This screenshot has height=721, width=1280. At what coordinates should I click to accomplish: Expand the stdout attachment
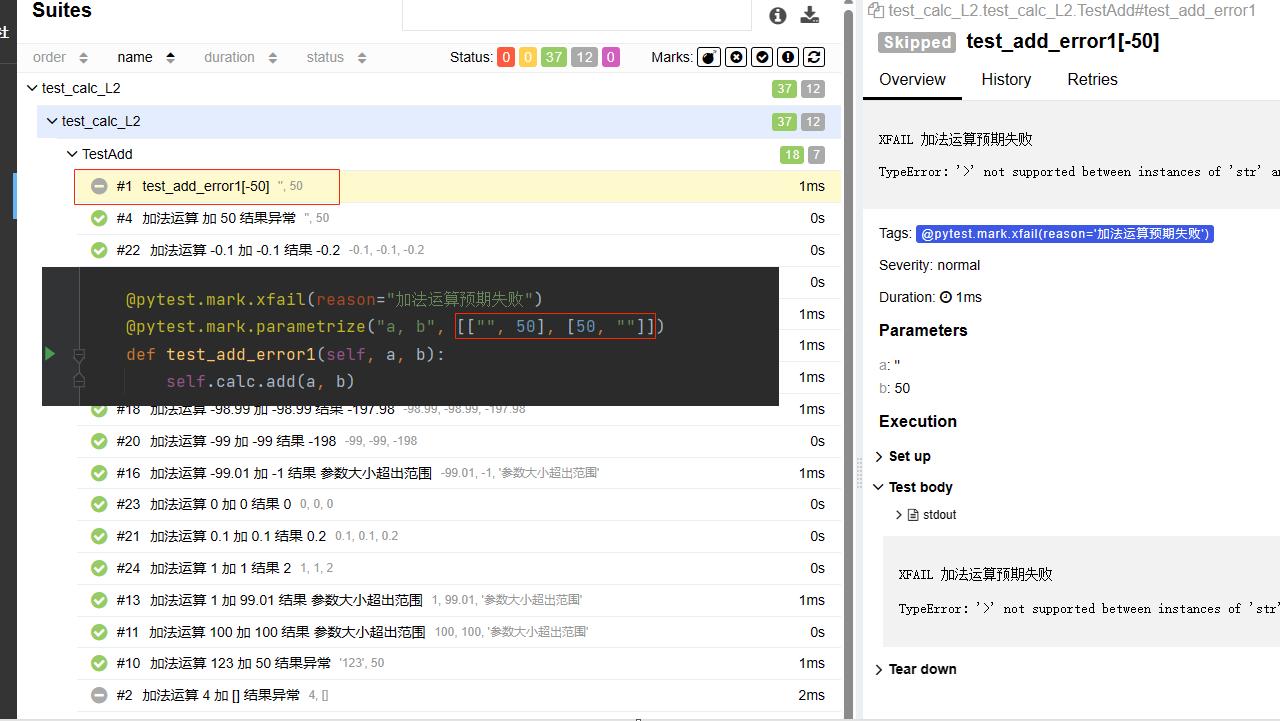point(926,515)
